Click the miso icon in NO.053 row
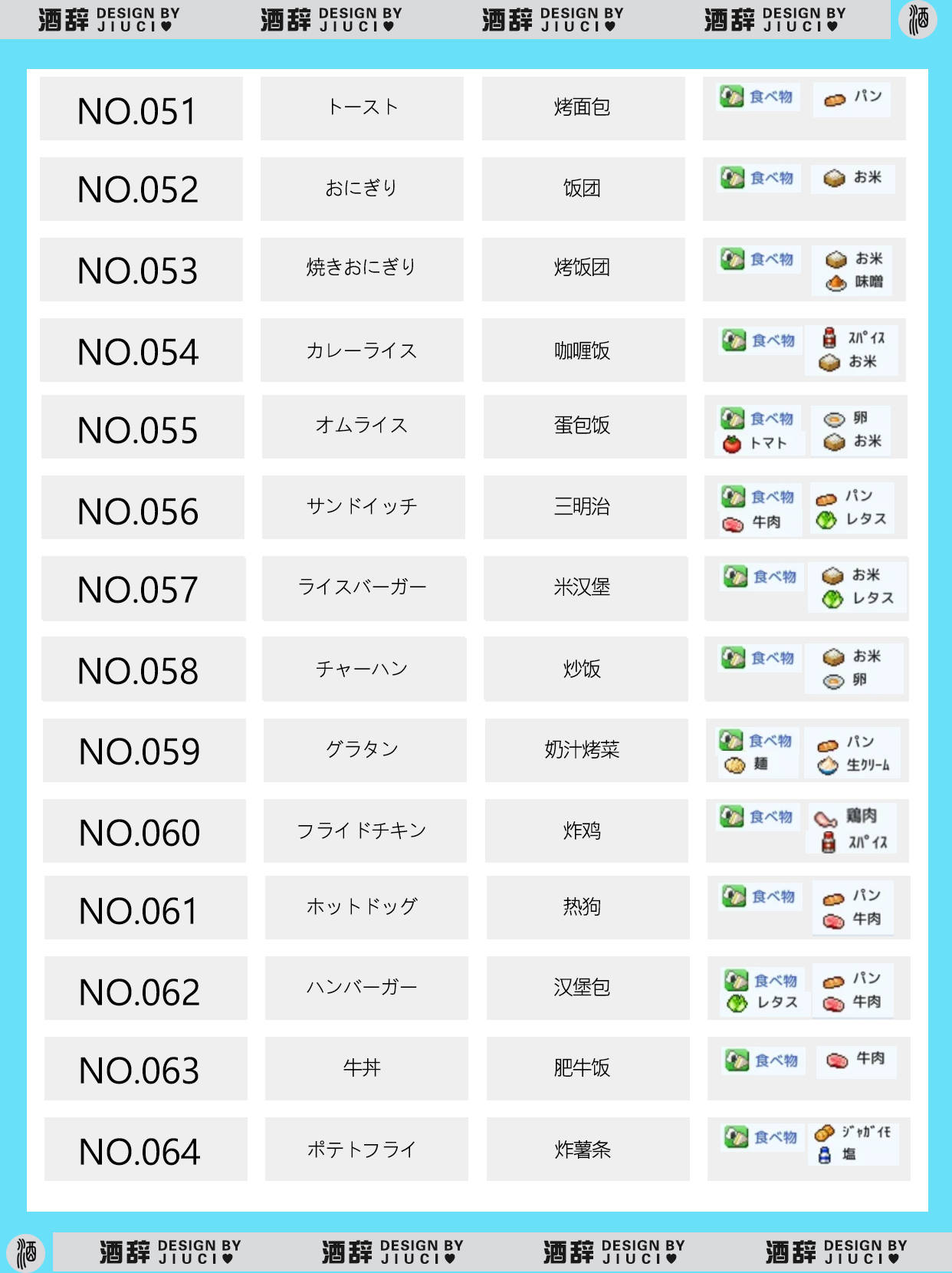This screenshot has height=1273, width=952. tap(835, 283)
